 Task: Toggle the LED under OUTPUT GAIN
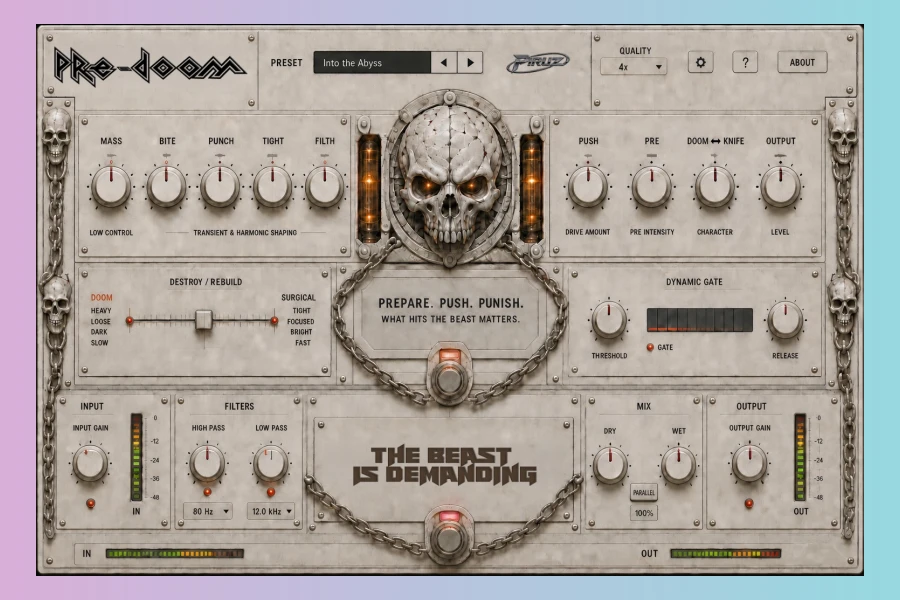point(749,504)
